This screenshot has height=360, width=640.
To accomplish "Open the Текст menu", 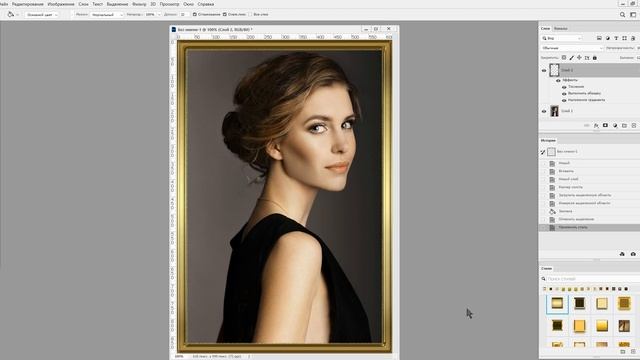I will click(x=98, y=4).
